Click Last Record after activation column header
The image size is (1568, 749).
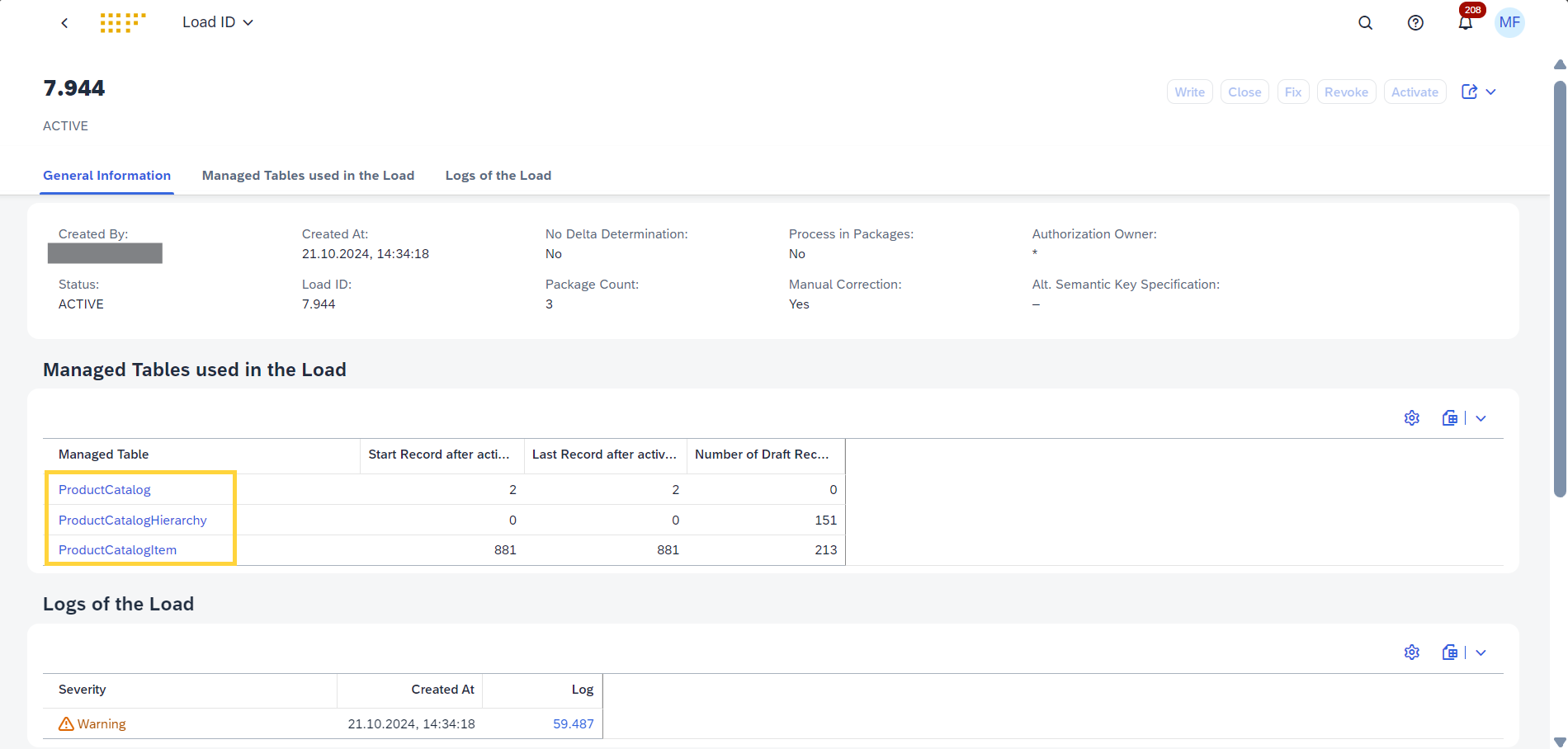[x=606, y=455]
